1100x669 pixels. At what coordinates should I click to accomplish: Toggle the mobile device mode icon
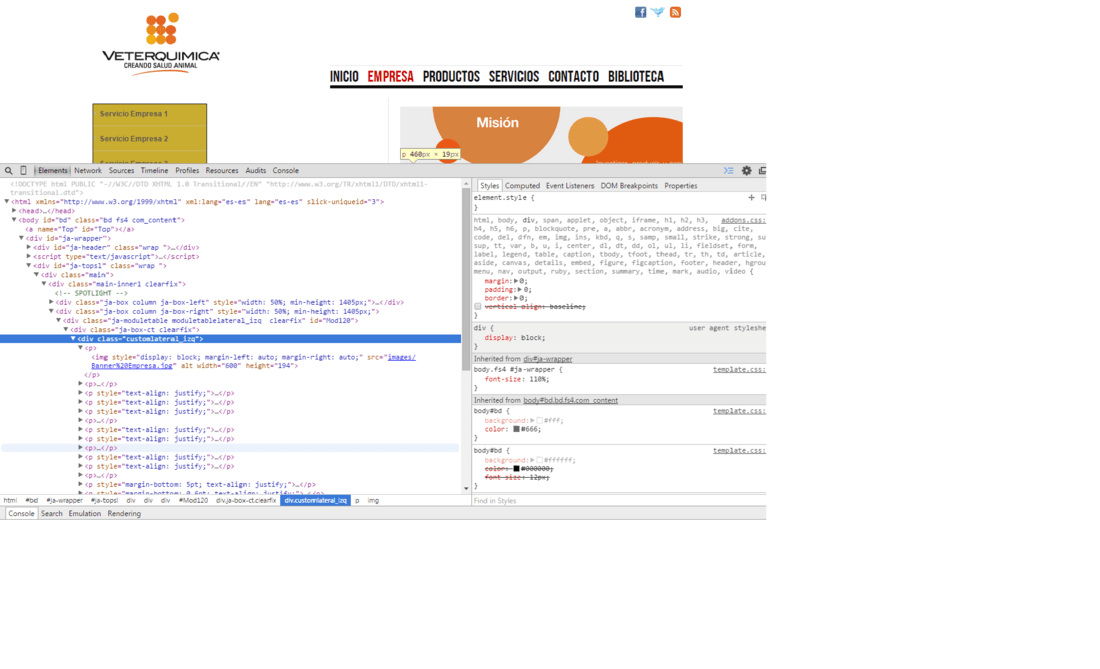click(x=23, y=170)
